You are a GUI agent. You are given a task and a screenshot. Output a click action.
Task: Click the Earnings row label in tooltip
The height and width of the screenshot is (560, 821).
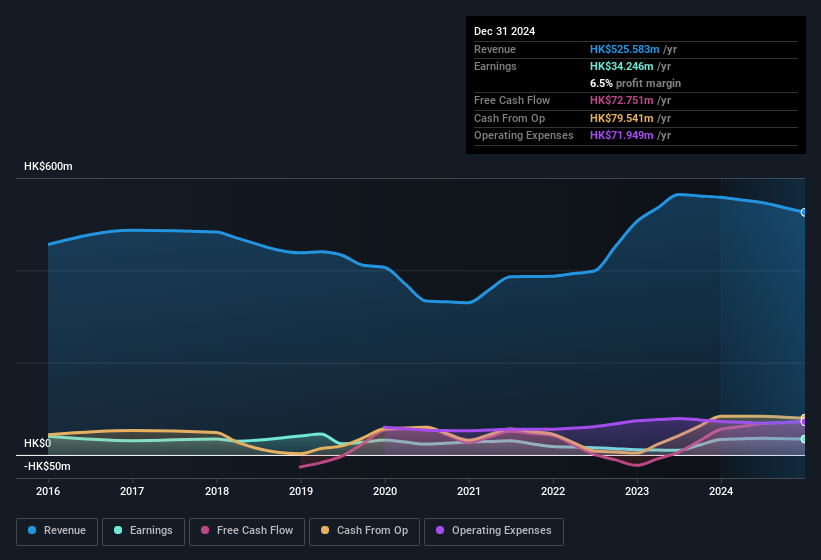point(495,66)
